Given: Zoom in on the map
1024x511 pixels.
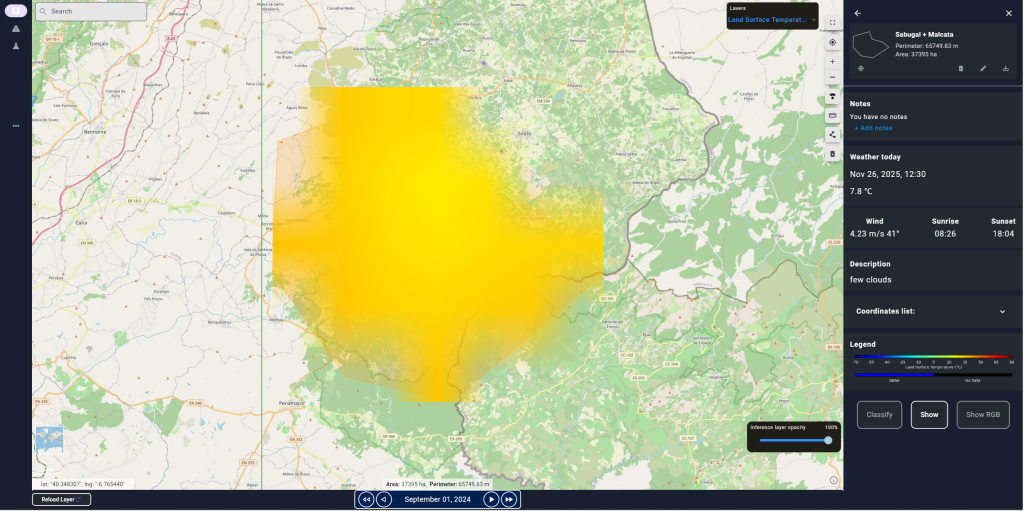Looking at the screenshot, I should (x=832, y=61).
